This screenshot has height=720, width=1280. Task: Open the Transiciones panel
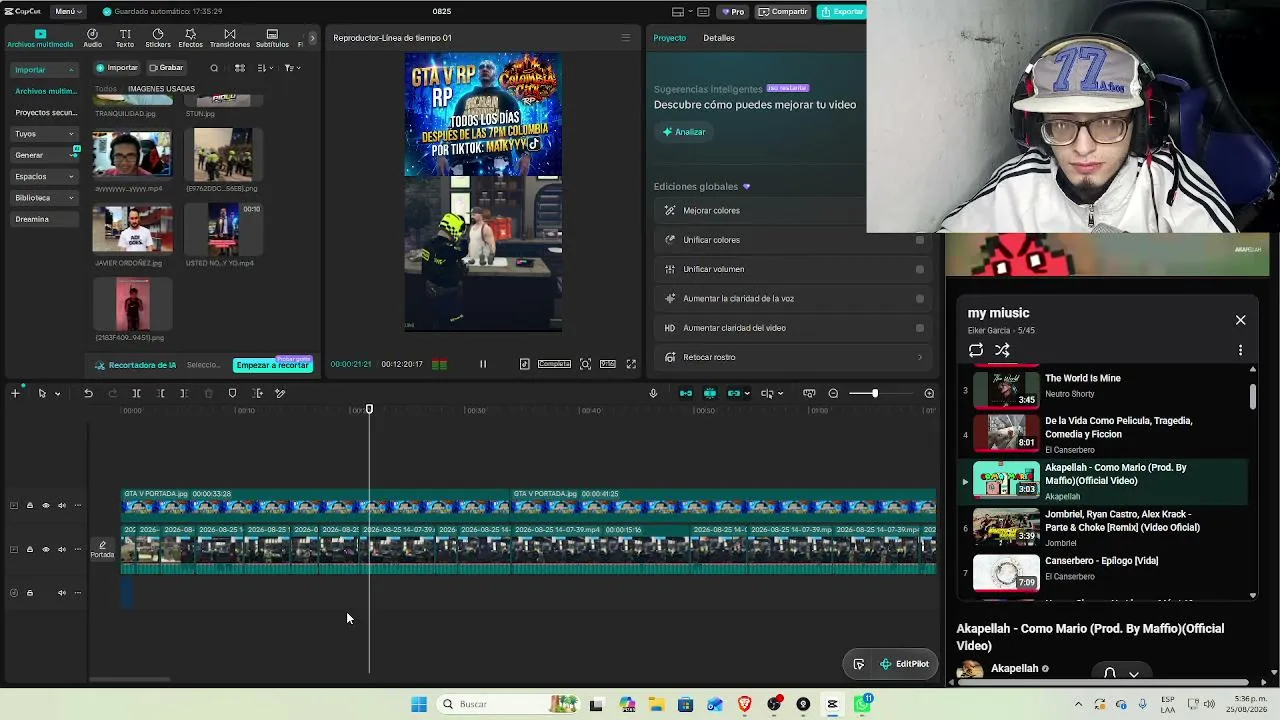coord(230,38)
